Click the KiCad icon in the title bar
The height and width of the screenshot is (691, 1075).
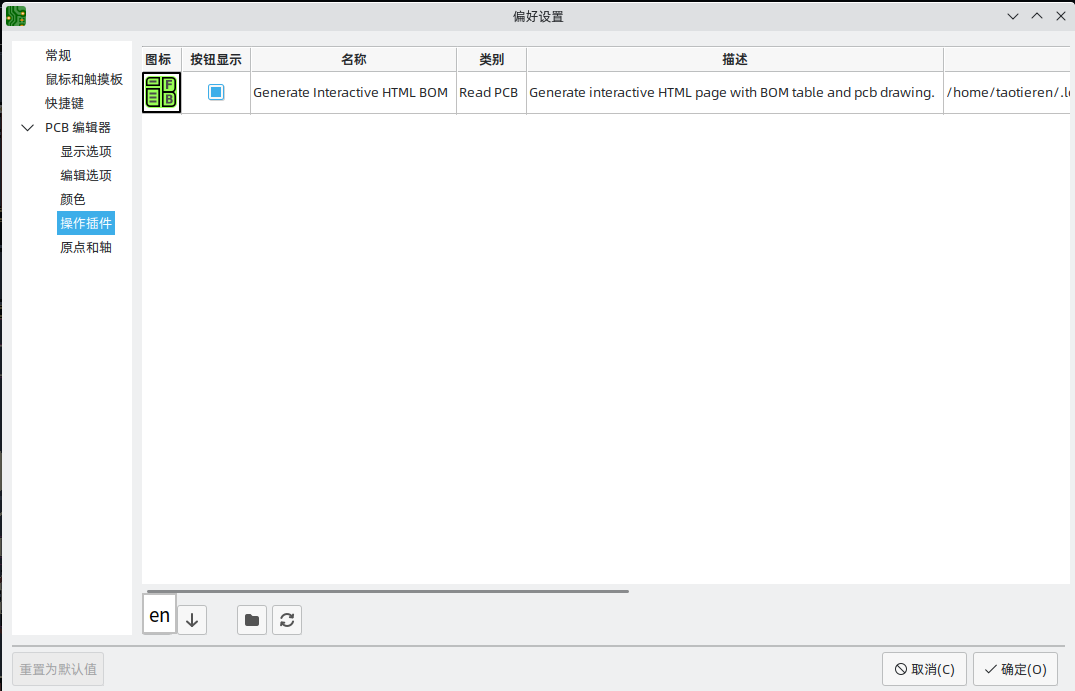coord(16,16)
